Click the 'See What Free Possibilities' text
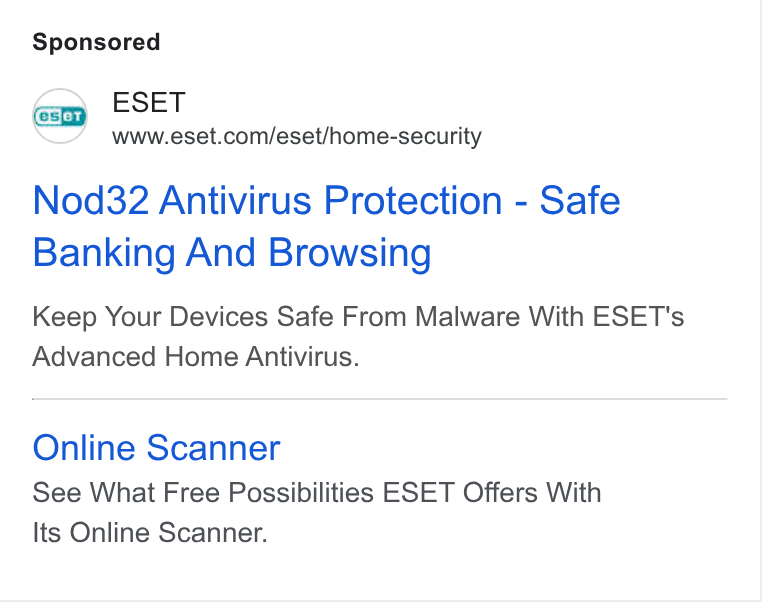 pyautogui.click(x=203, y=493)
